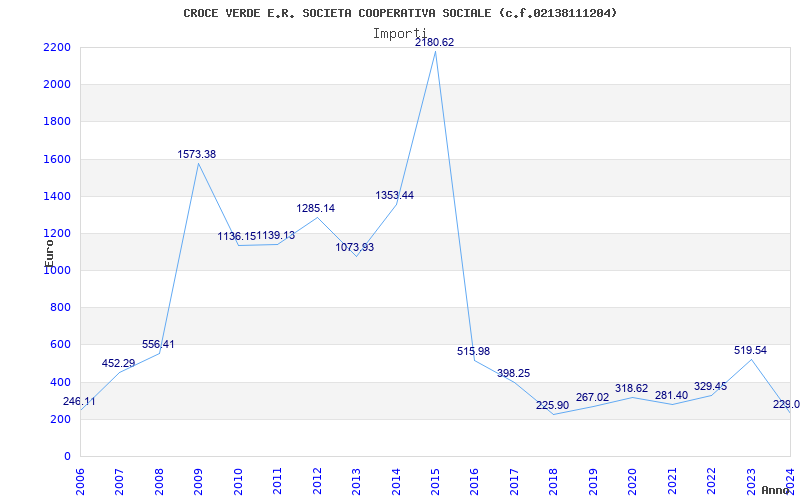Click the data label 556.41

click(x=158, y=344)
